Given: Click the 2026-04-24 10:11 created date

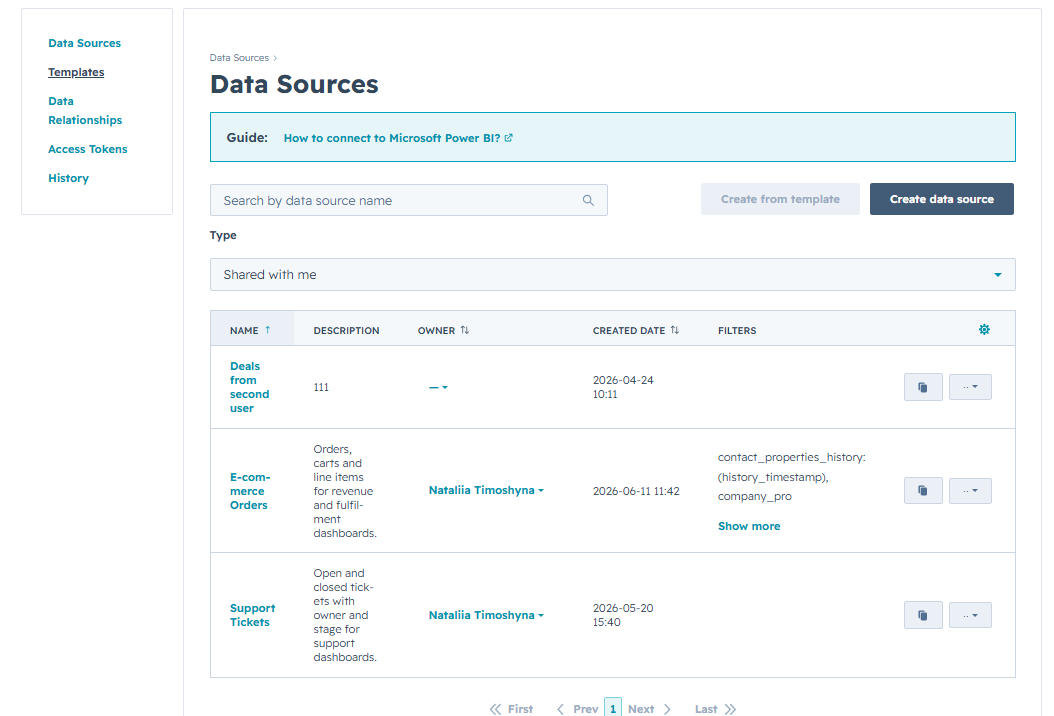Looking at the screenshot, I should click(x=623, y=387).
